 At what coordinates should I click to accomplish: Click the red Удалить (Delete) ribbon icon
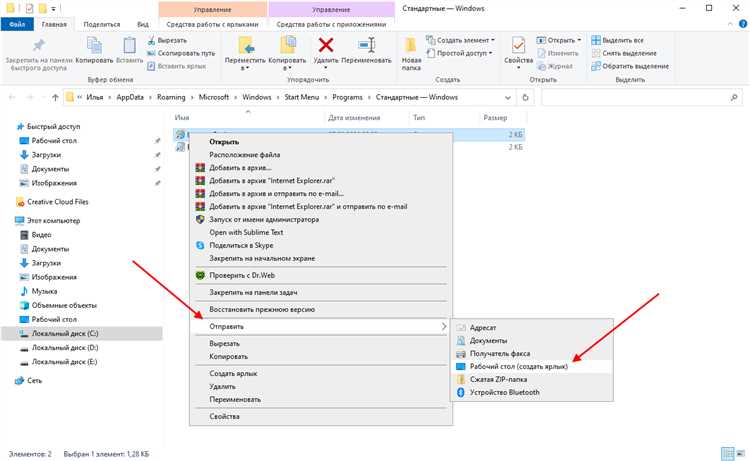click(326, 46)
